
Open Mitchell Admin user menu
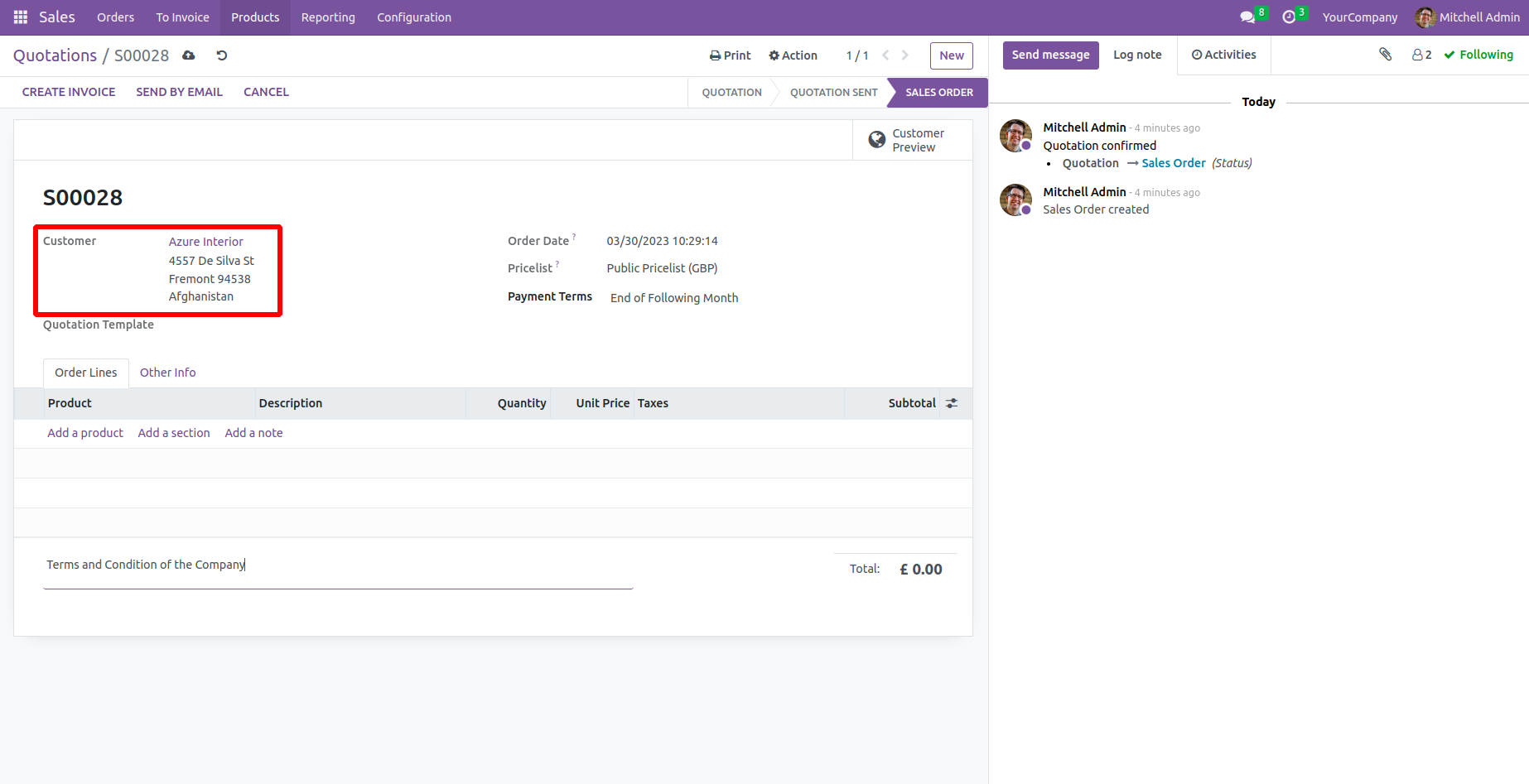pos(1468,17)
